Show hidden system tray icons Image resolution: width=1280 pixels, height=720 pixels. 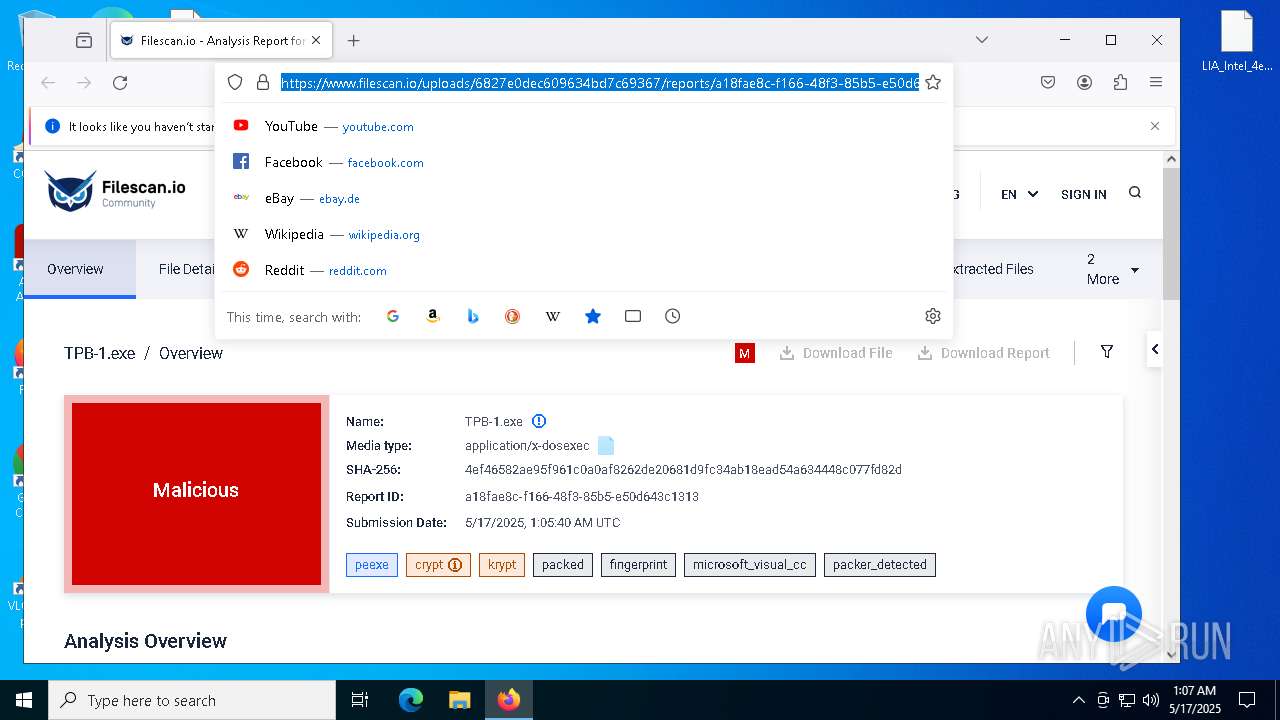(1078, 700)
